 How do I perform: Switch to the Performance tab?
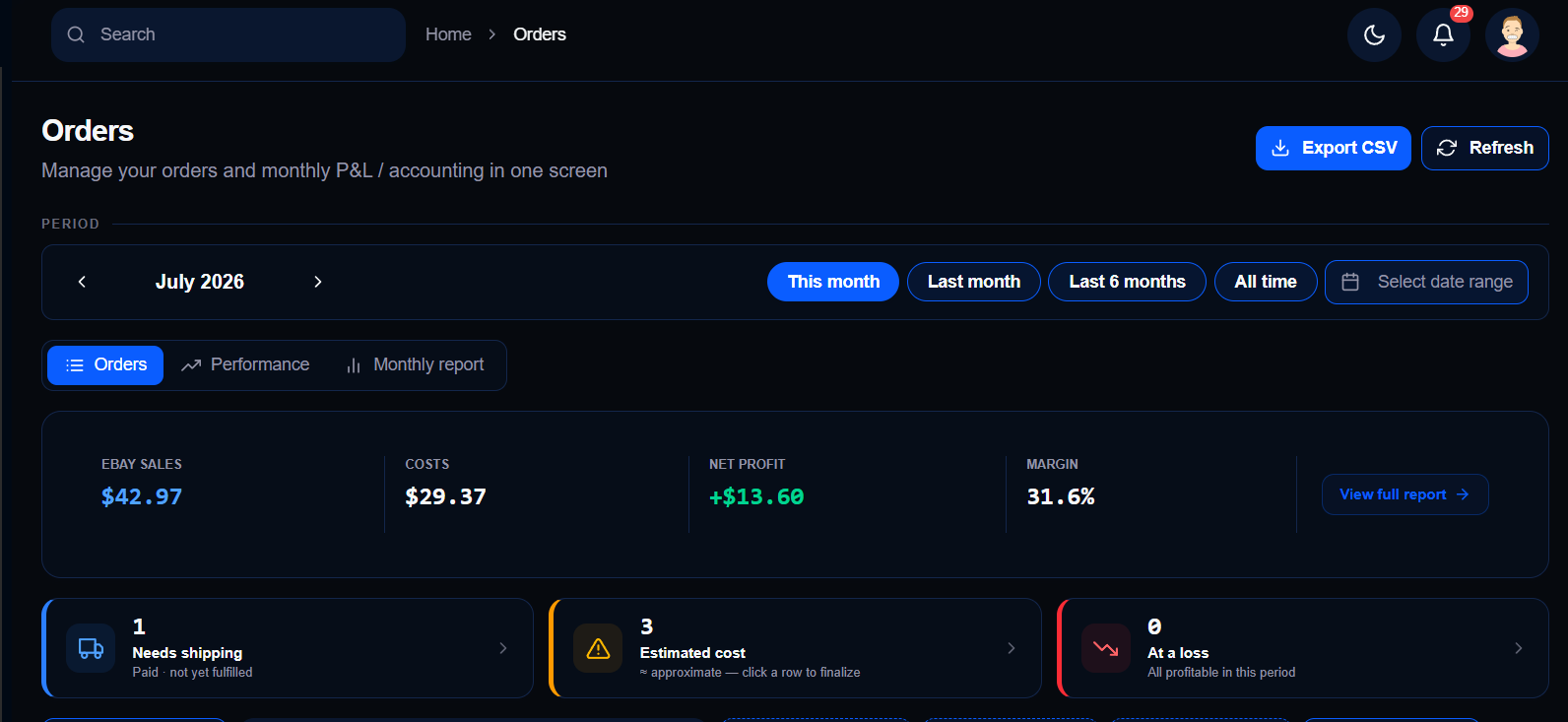click(245, 365)
